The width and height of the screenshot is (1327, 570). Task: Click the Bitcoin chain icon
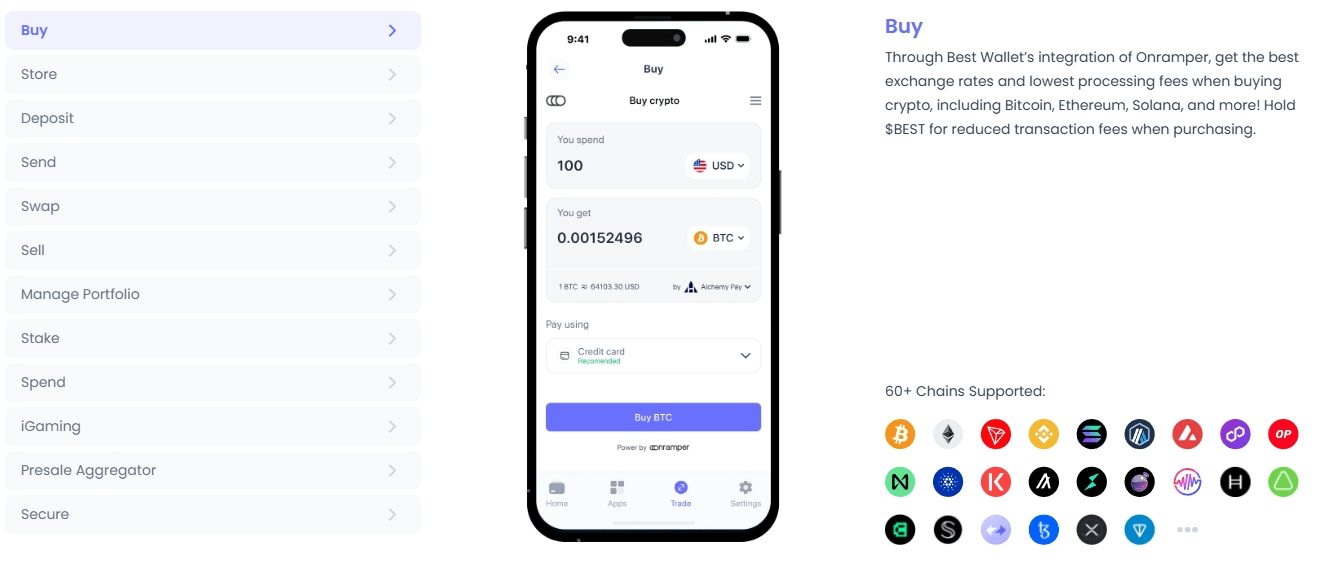coord(900,434)
